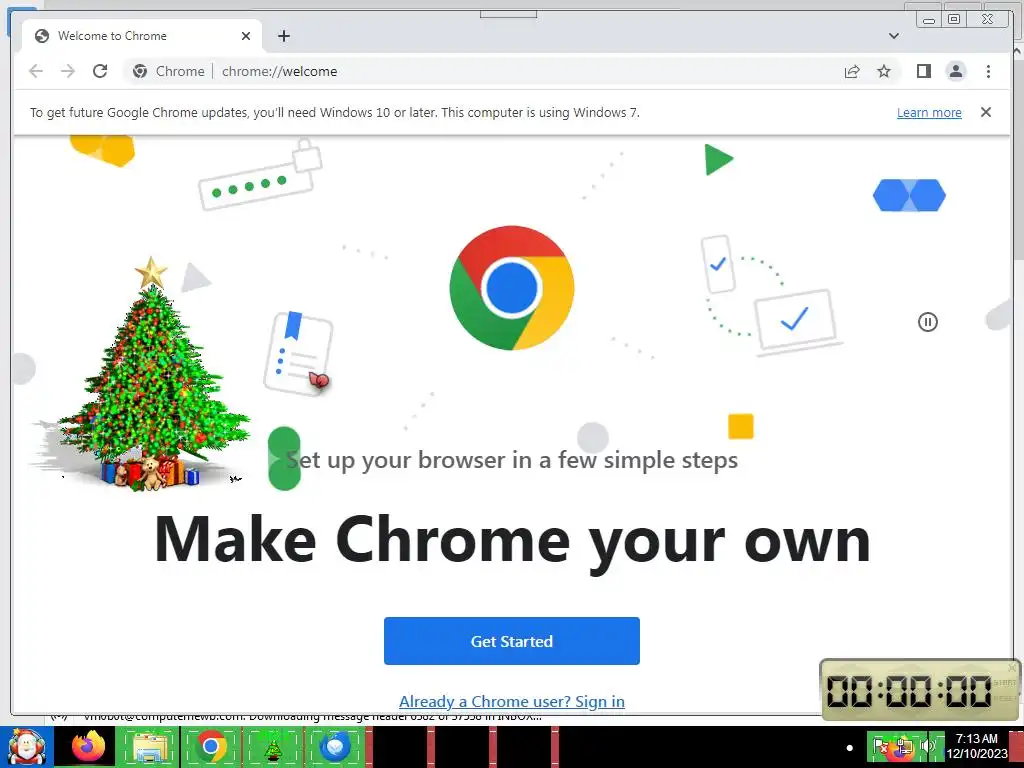Click the Get Started button

point(511,641)
